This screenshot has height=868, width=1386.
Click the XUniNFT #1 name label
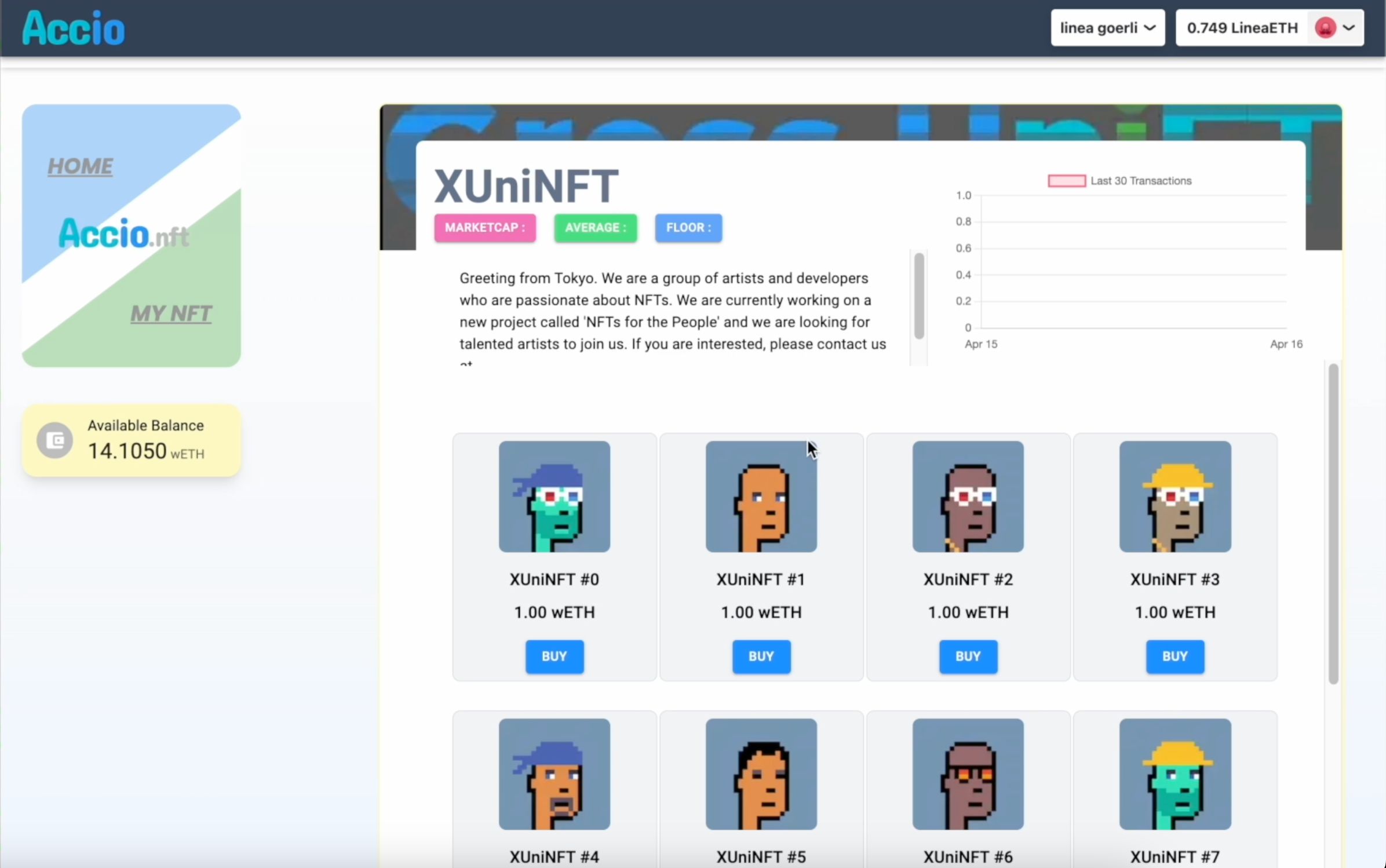pyautogui.click(x=761, y=579)
